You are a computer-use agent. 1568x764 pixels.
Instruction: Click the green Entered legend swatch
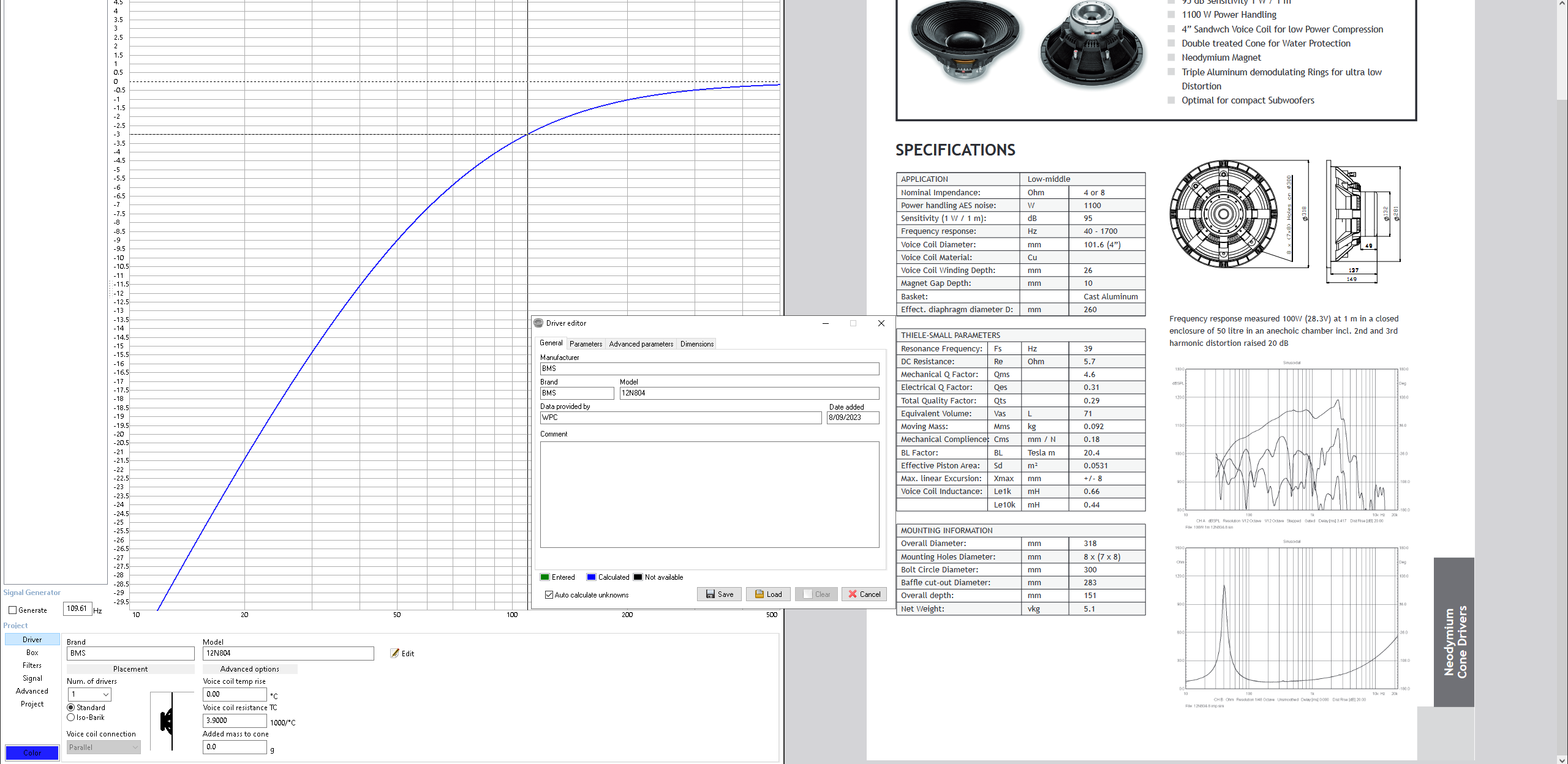545,577
